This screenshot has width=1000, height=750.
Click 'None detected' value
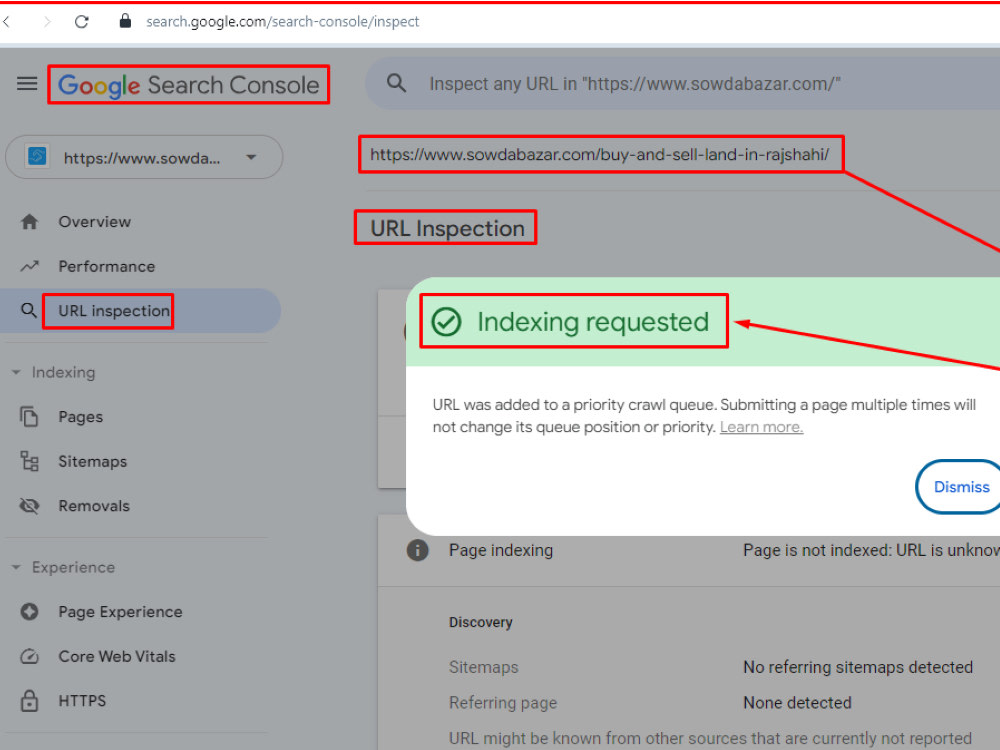(x=797, y=703)
